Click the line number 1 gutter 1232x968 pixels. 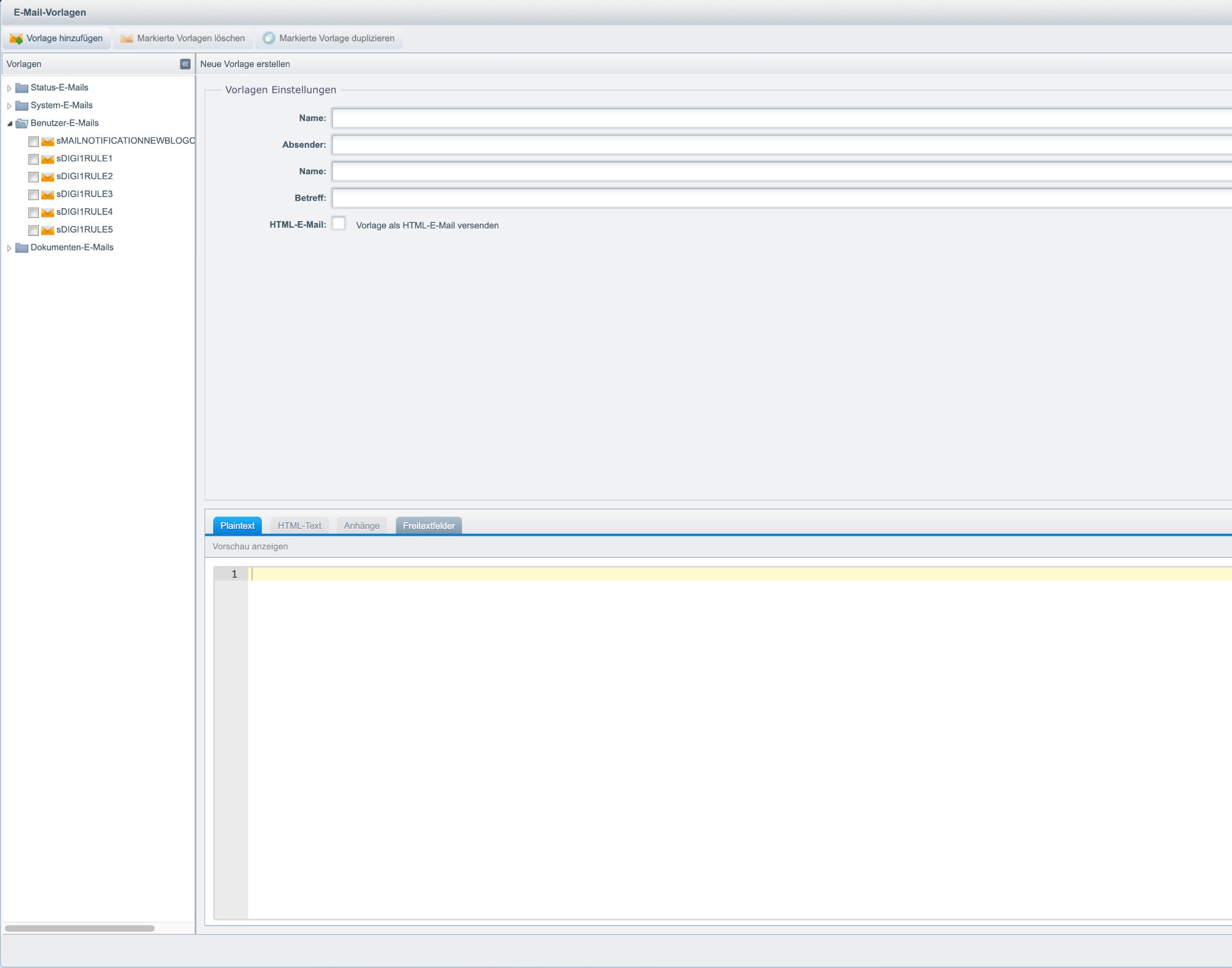click(231, 574)
